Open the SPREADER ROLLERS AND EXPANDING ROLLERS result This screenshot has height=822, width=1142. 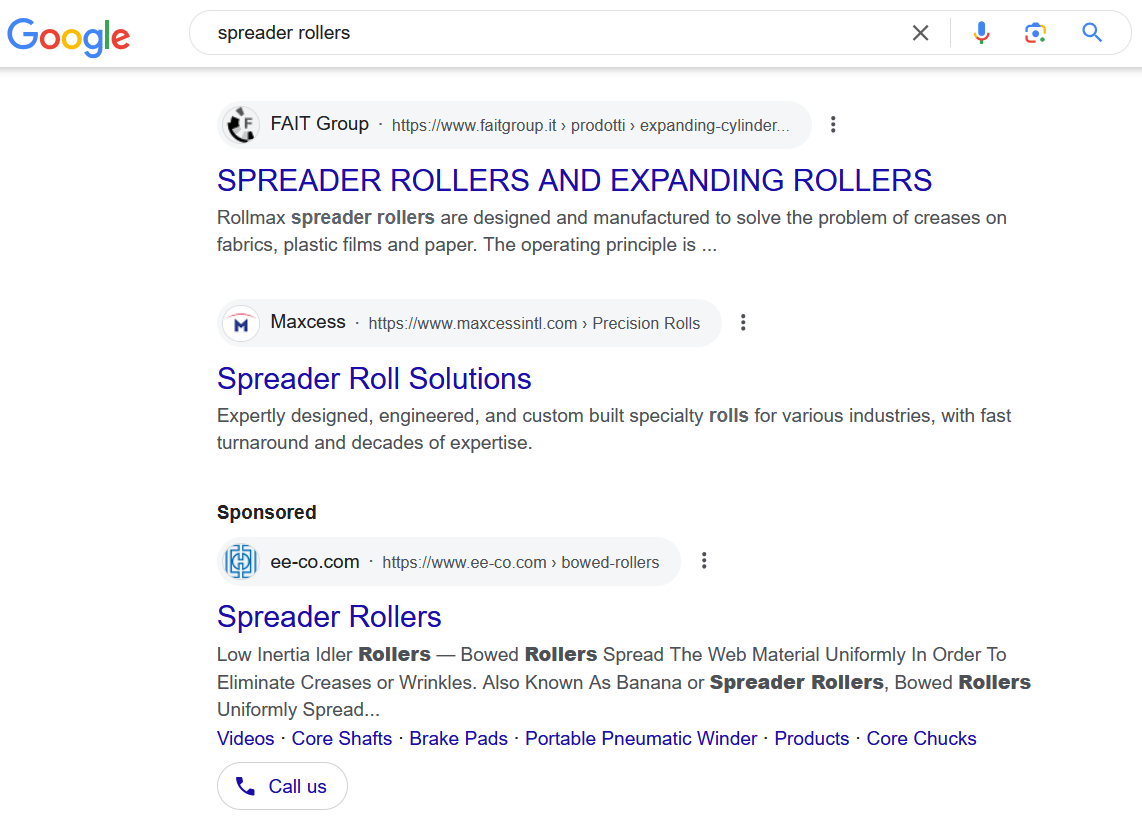pos(574,181)
